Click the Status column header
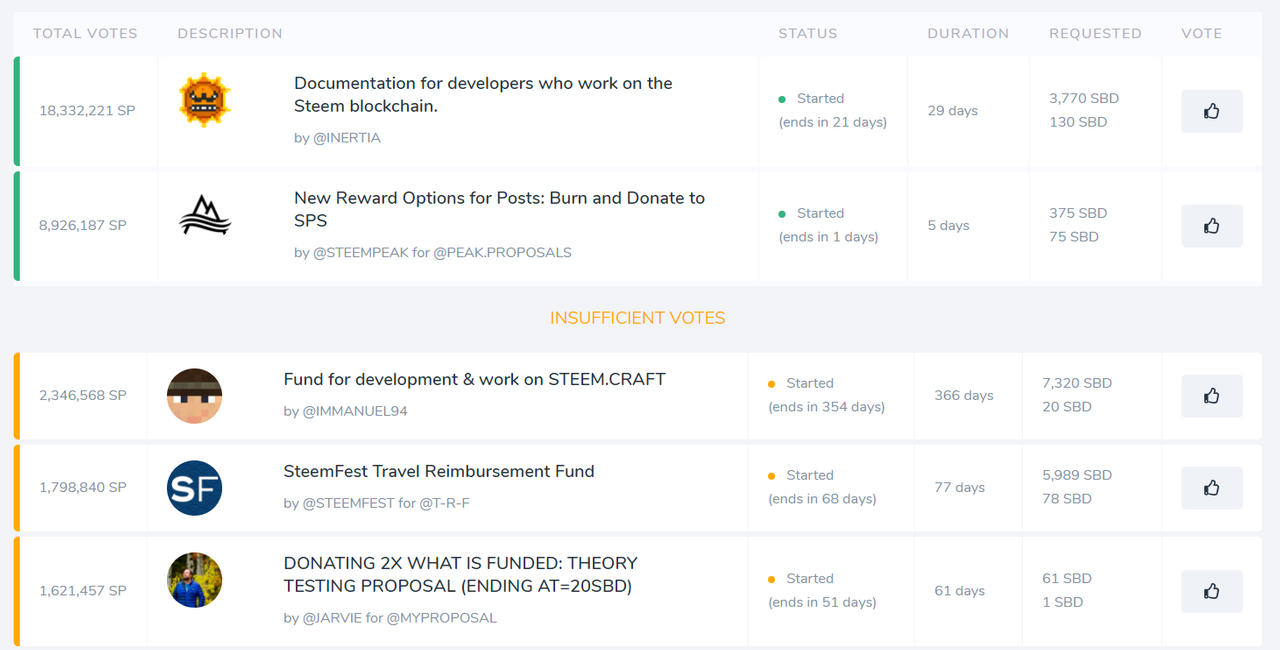The image size is (1280, 650). click(808, 33)
